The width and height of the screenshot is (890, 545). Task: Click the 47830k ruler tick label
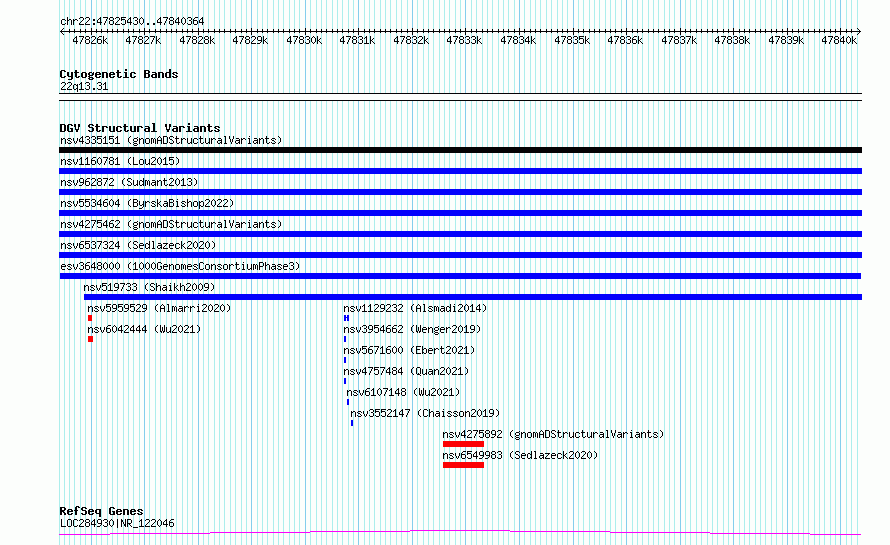(304, 40)
